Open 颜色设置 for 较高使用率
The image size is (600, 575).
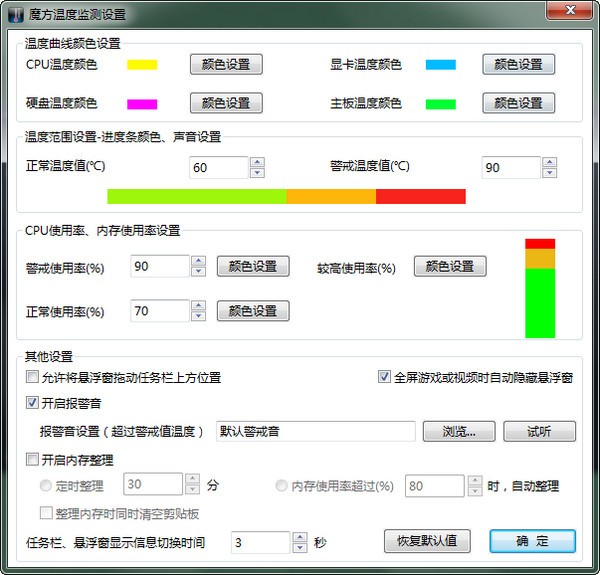tap(450, 266)
